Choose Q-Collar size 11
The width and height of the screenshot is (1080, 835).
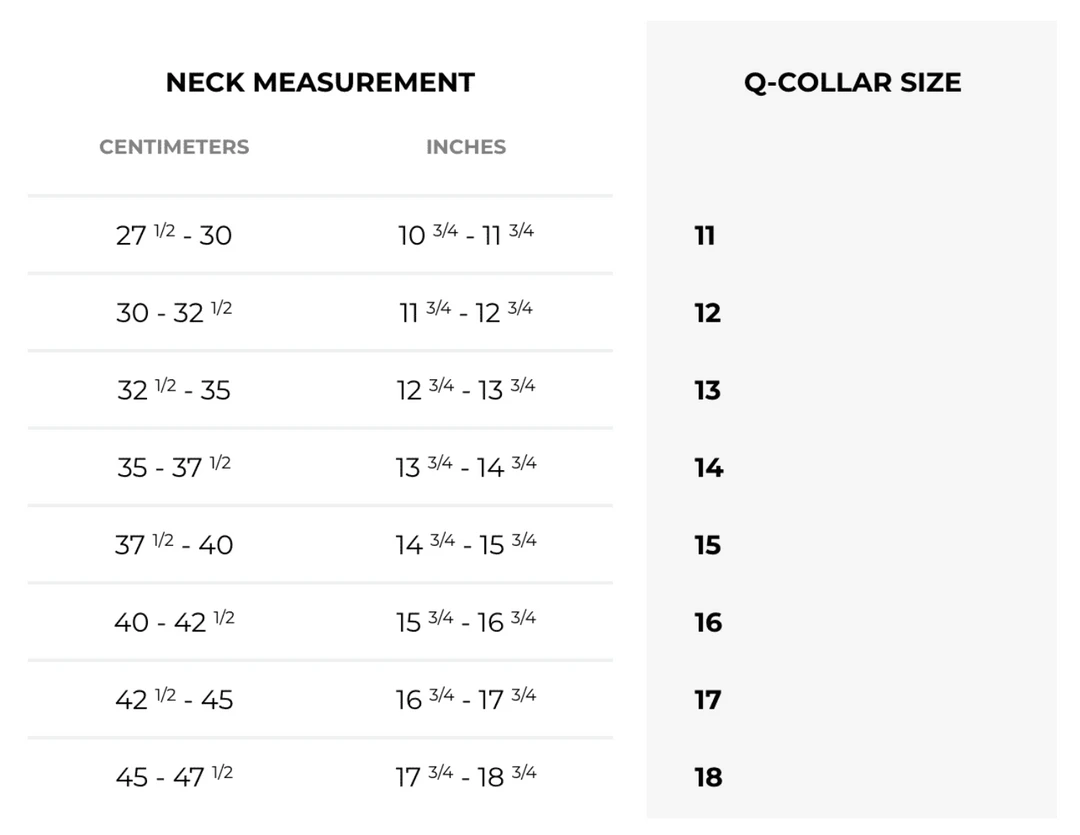click(705, 236)
